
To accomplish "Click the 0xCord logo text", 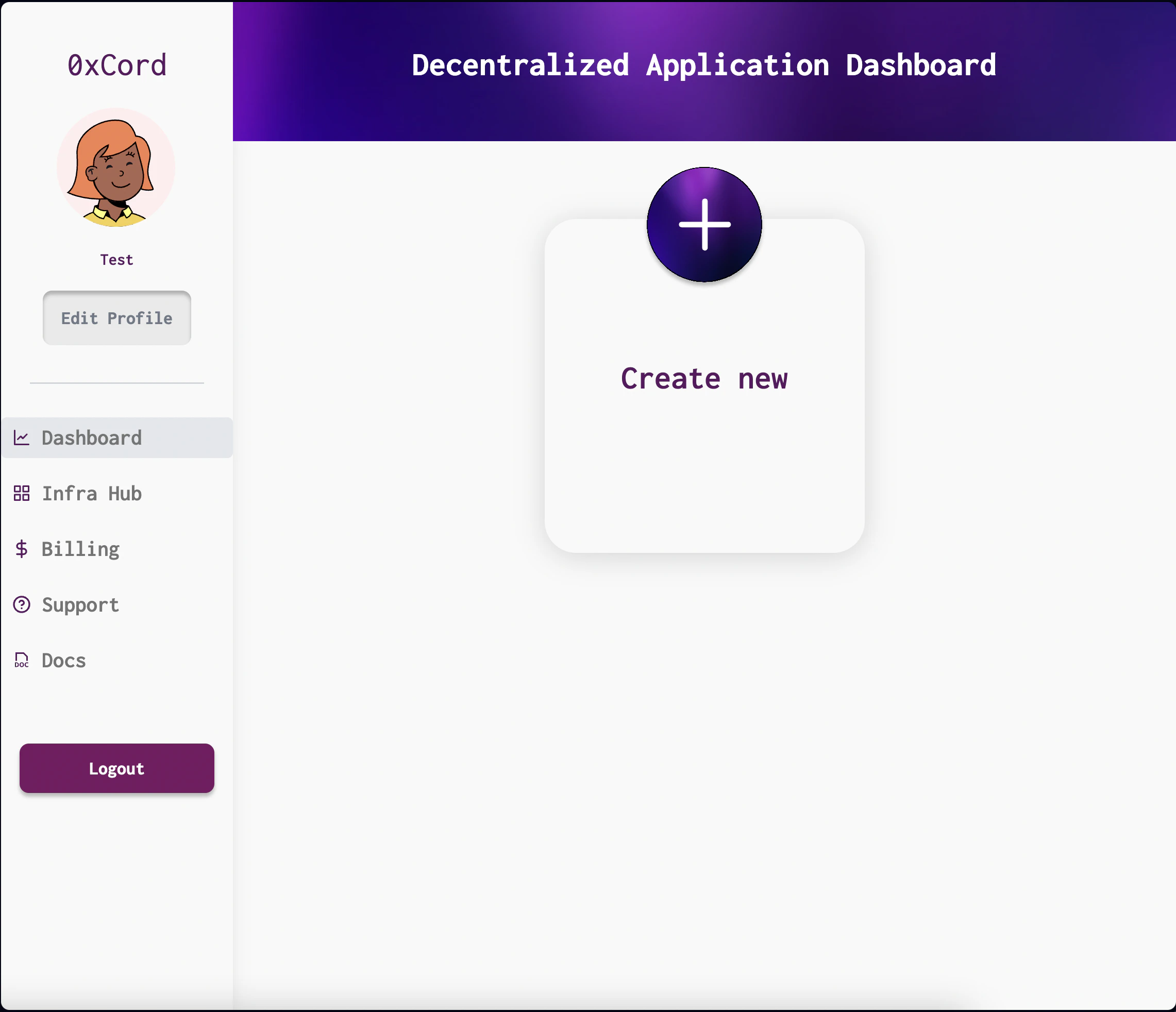I will [x=117, y=65].
